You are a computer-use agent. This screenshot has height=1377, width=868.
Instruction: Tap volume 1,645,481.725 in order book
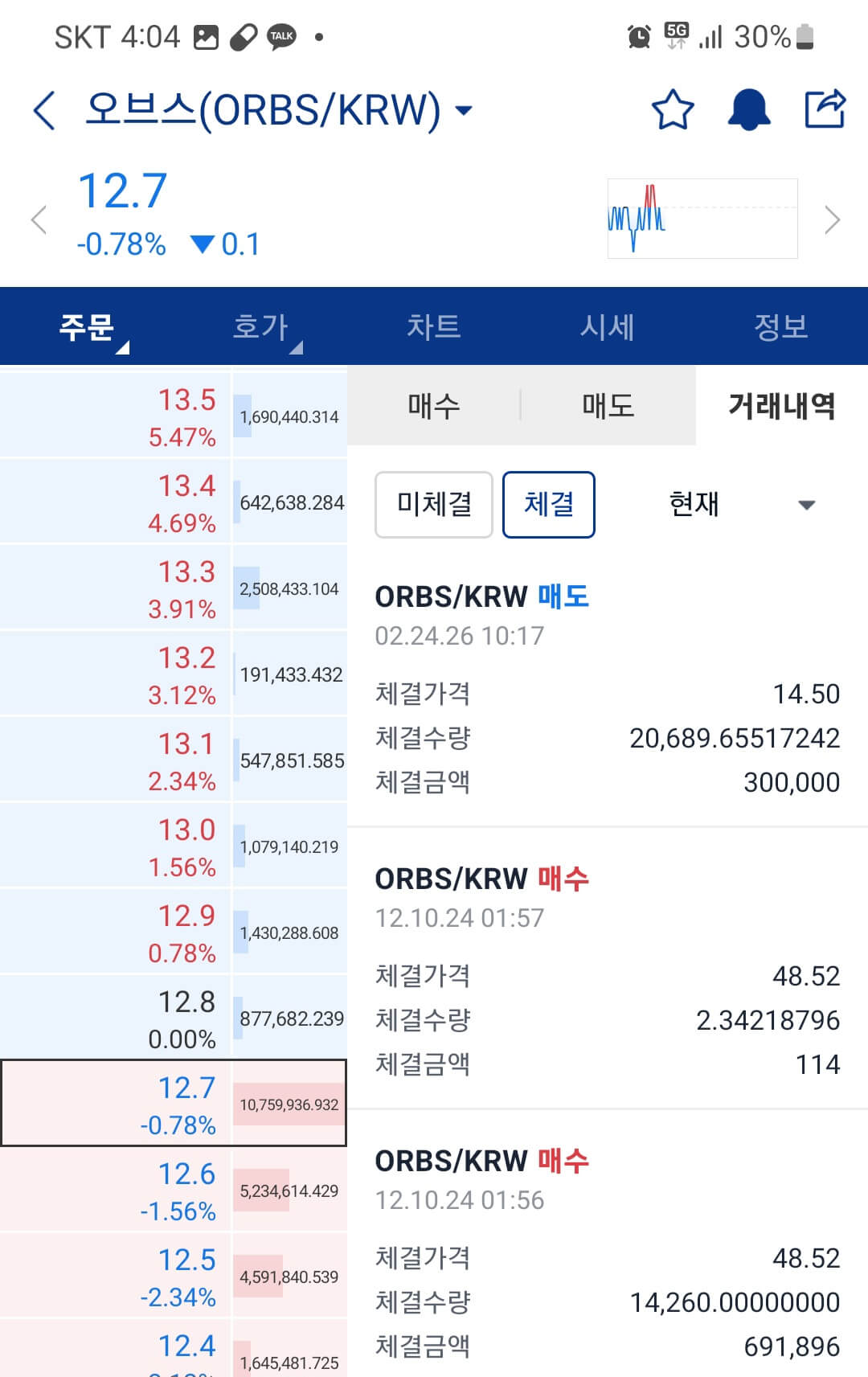point(289,1363)
